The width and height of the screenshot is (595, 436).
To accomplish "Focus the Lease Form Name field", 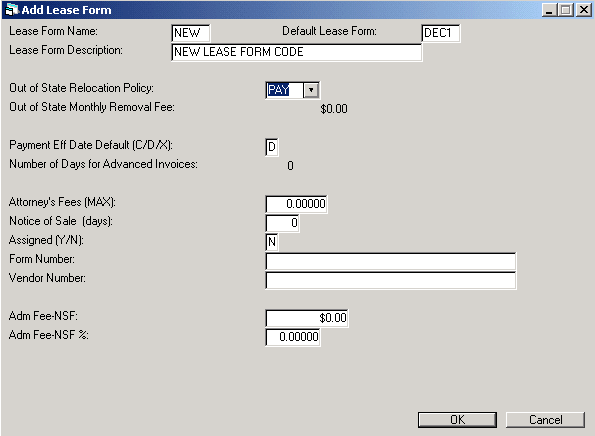I will [x=190, y=33].
